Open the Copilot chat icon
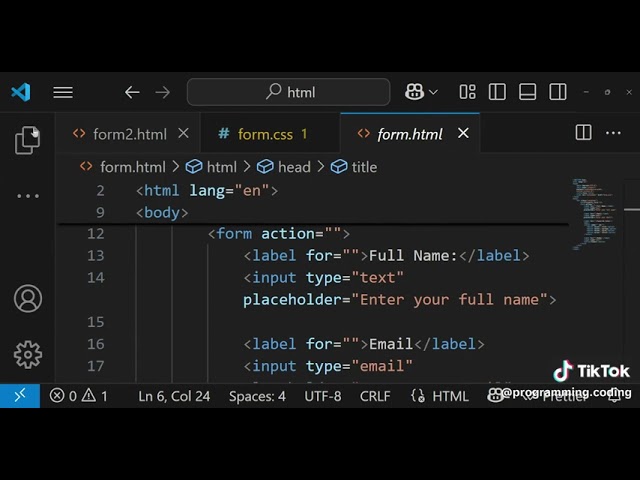This screenshot has width=640, height=480. tap(414, 92)
